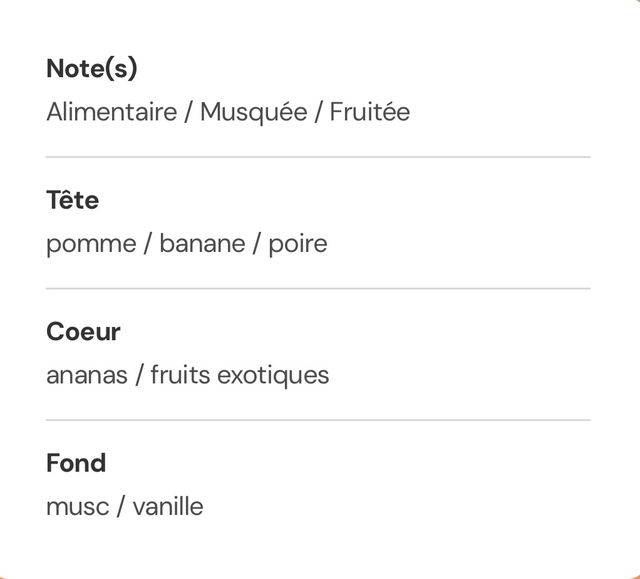
Task: Click the slash between musc and vanille
Action: (121, 507)
